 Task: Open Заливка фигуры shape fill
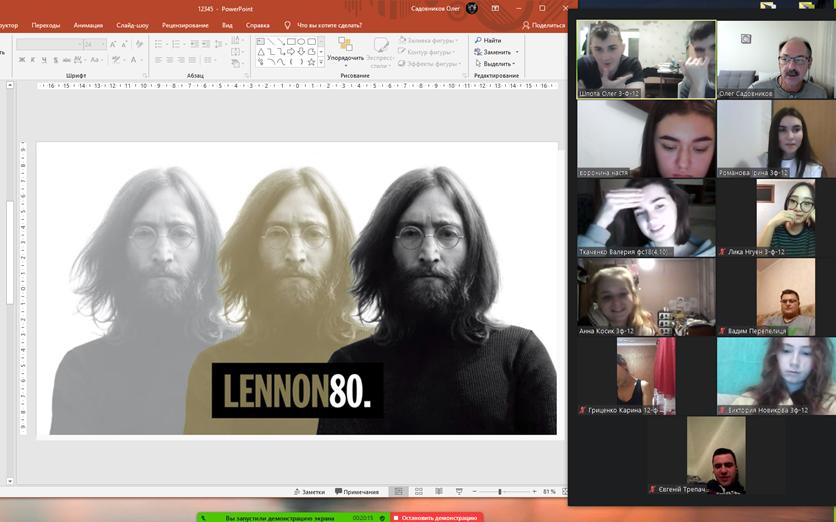pos(428,41)
